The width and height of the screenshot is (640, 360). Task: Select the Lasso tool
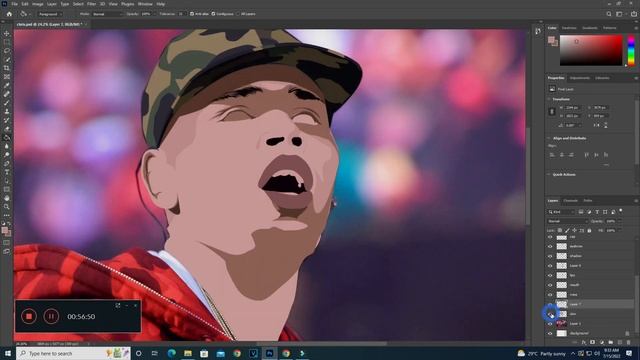click(7, 51)
